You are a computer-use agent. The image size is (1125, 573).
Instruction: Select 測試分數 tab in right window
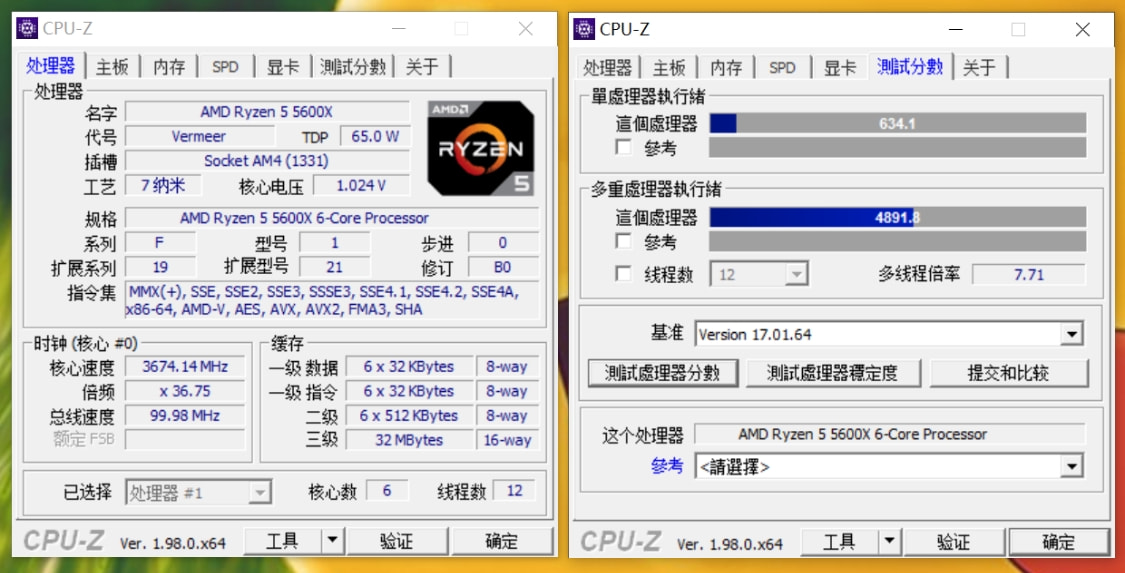(x=910, y=66)
